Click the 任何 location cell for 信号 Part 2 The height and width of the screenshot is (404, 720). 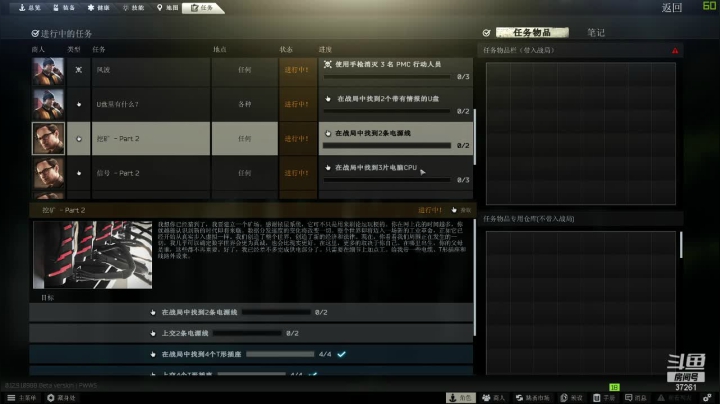245,173
